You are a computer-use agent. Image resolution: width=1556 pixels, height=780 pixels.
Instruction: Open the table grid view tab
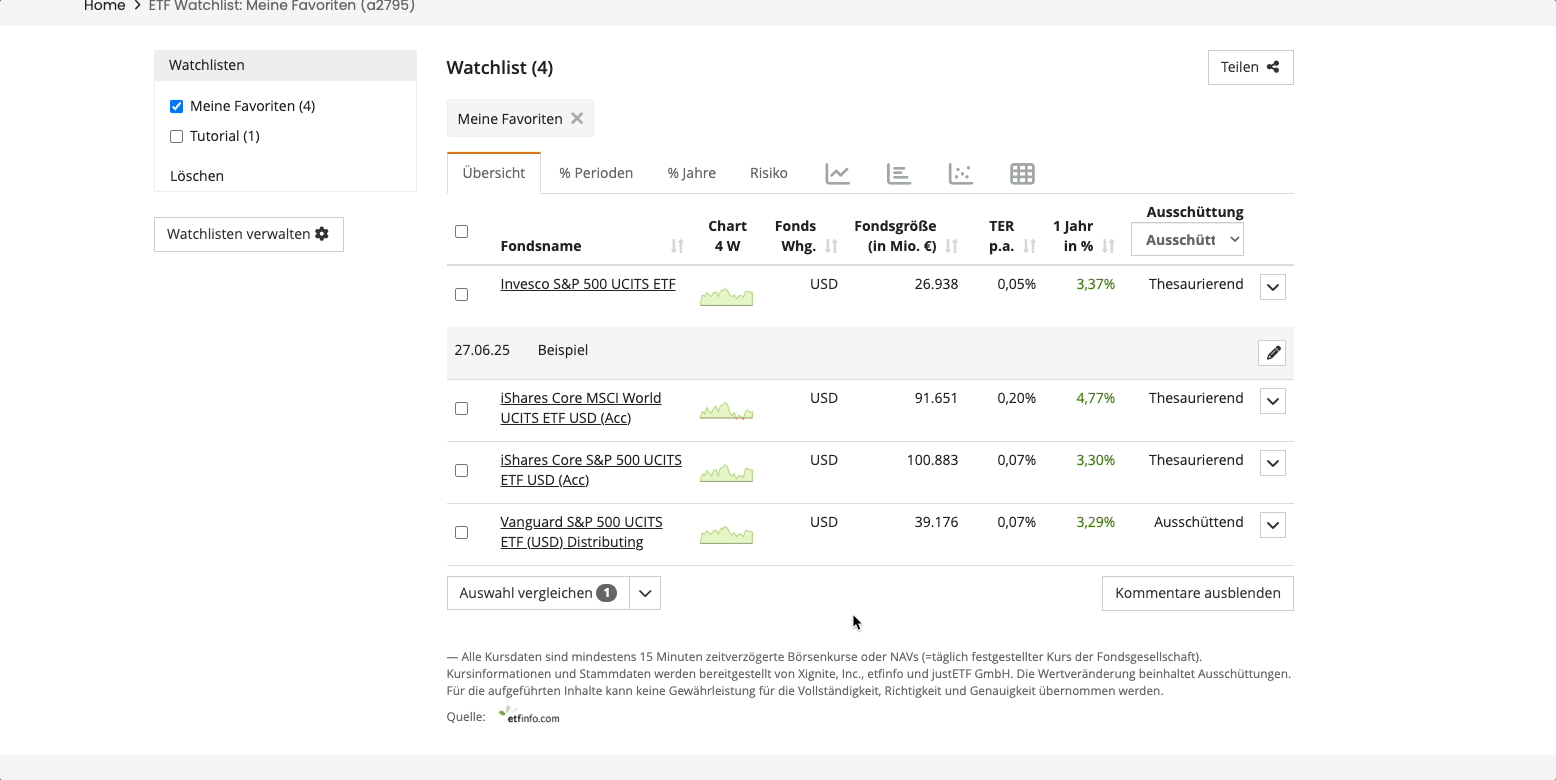pyautogui.click(x=1022, y=174)
